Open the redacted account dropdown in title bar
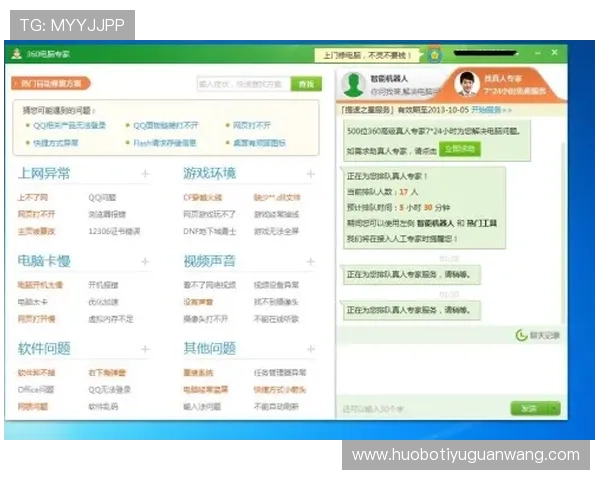 pos(486,53)
